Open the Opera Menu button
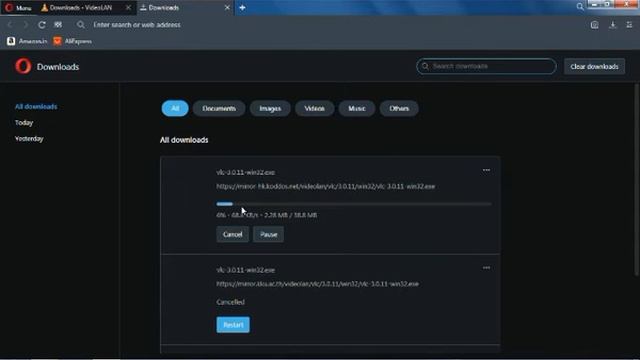The height and width of the screenshot is (360, 640). point(18,8)
